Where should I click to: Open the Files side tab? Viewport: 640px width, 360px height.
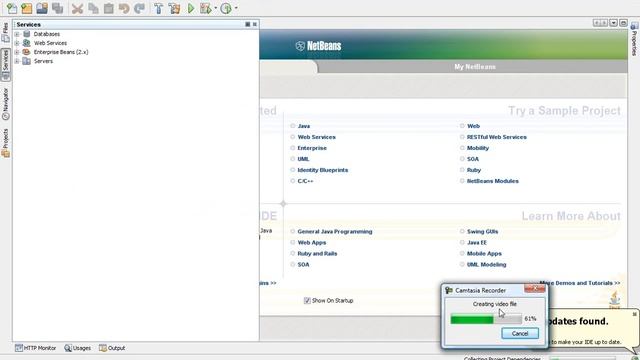[x=5, y=32]
